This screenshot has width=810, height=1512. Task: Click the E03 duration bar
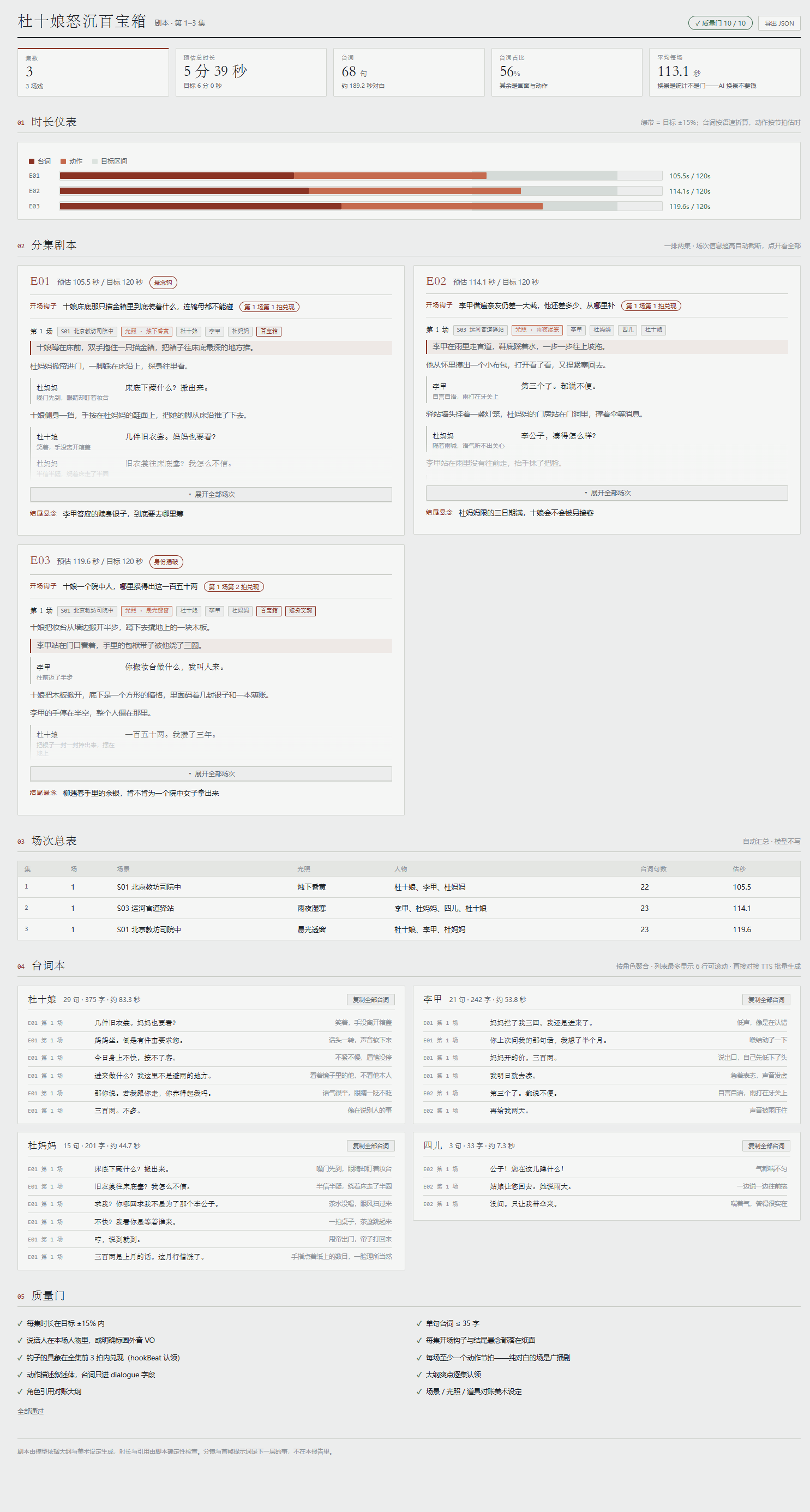[361, 207]
